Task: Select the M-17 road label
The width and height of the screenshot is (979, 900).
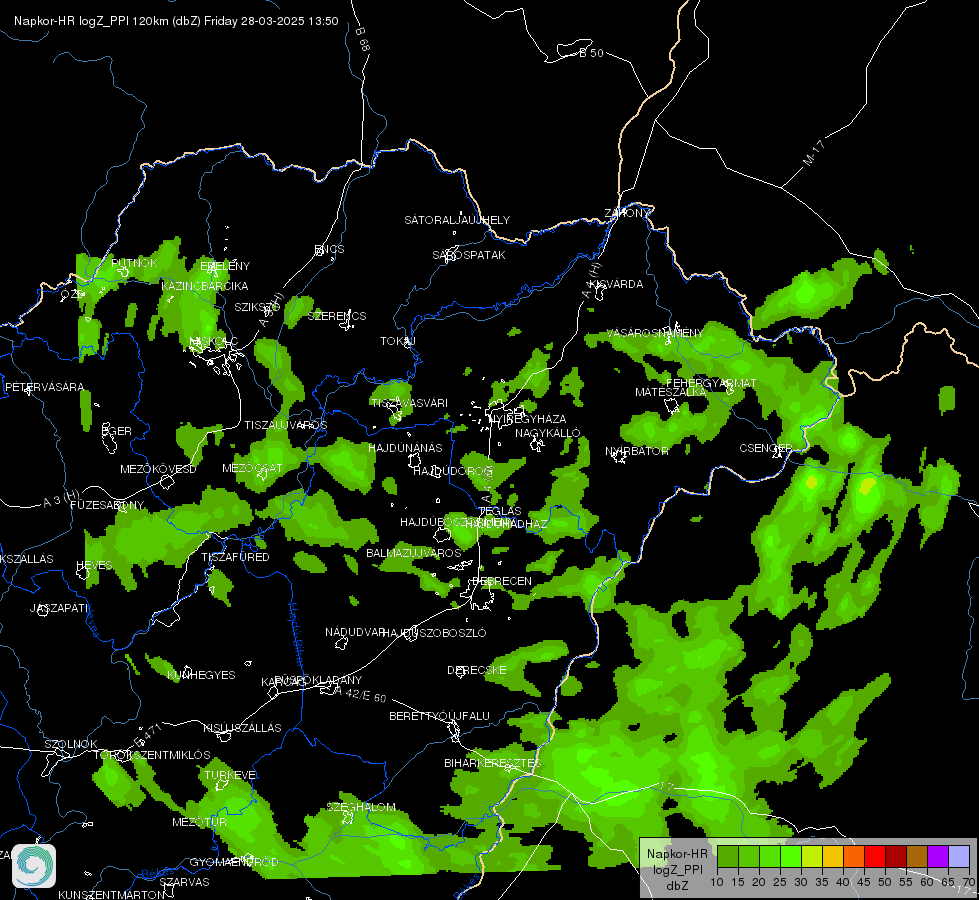Action: click(814, 153)
